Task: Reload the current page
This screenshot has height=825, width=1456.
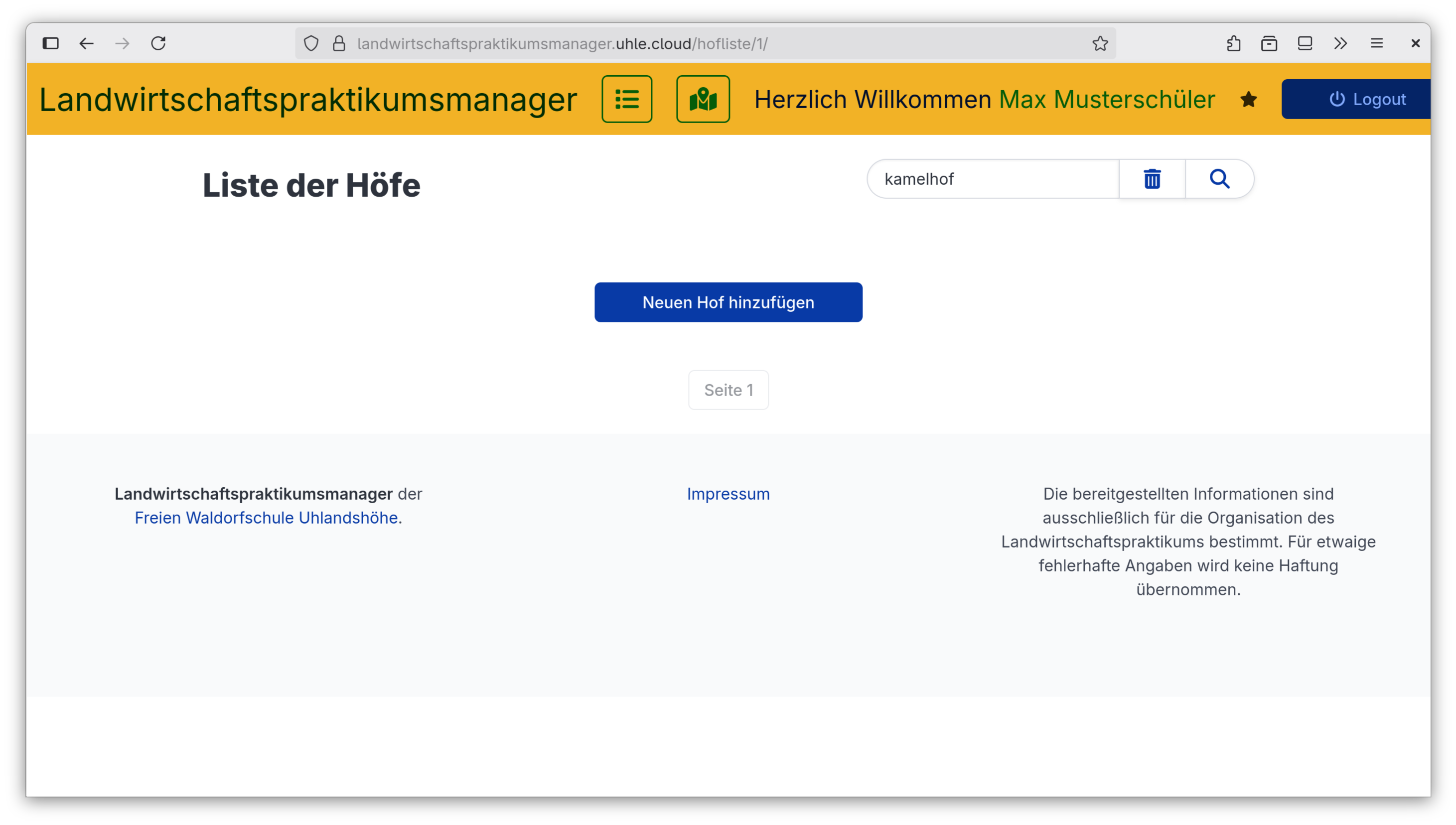Action: 158,43
